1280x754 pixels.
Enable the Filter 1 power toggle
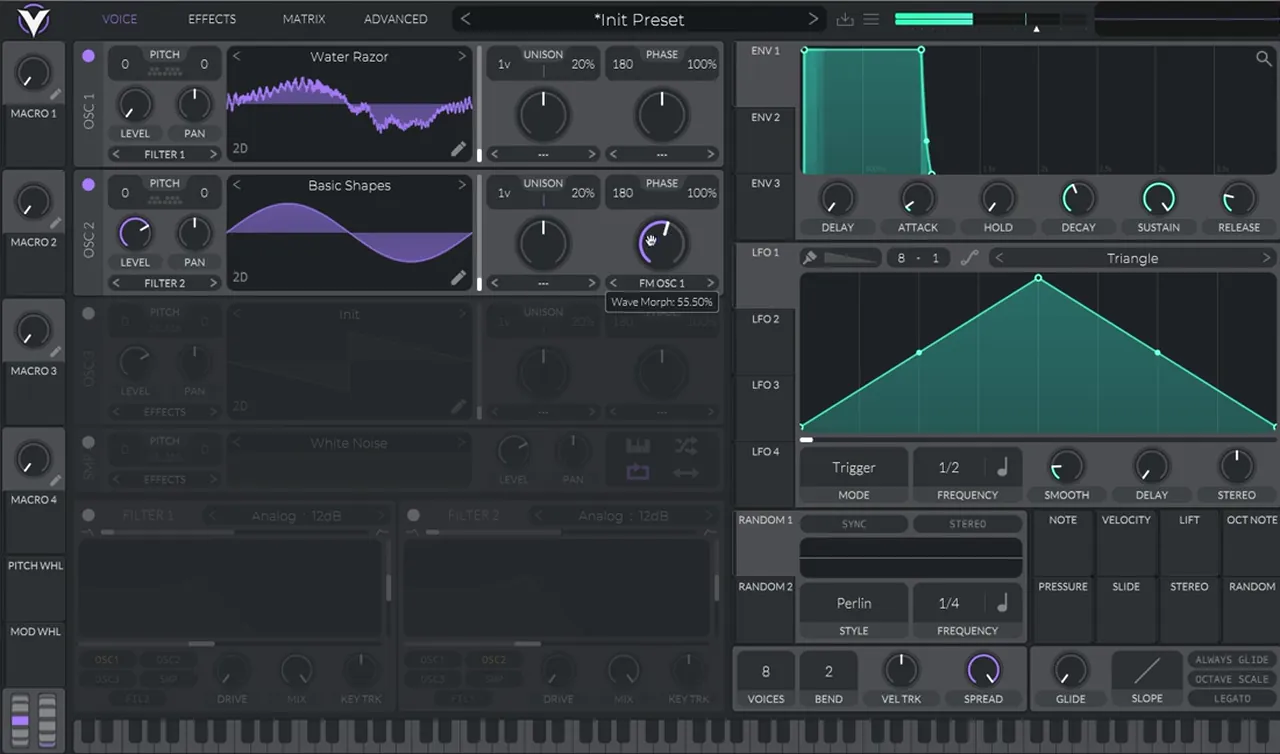point(88,515)
